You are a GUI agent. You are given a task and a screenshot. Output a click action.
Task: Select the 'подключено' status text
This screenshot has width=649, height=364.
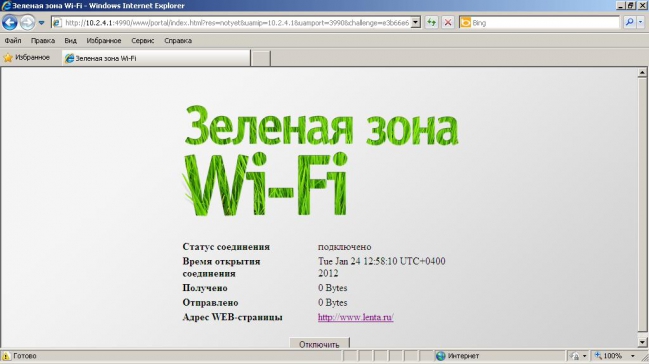(x=344, y=247)
